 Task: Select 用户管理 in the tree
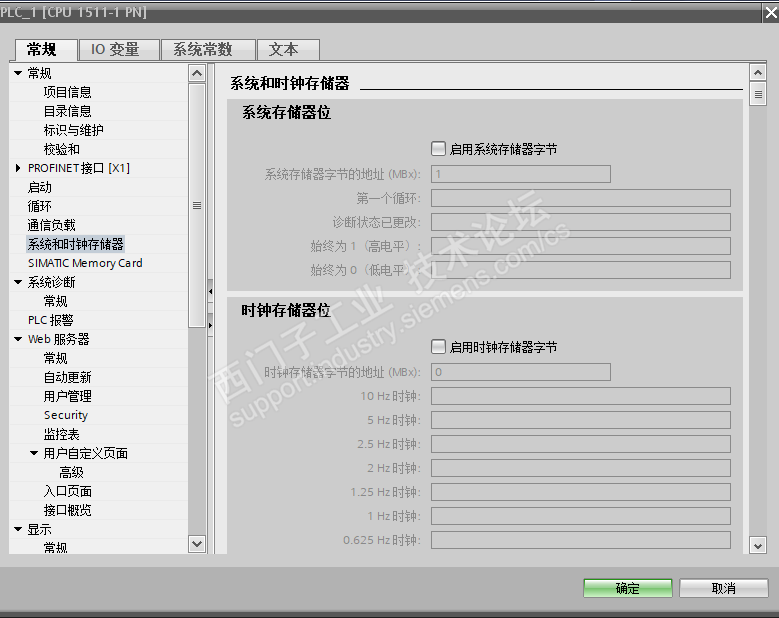point(68,396)
